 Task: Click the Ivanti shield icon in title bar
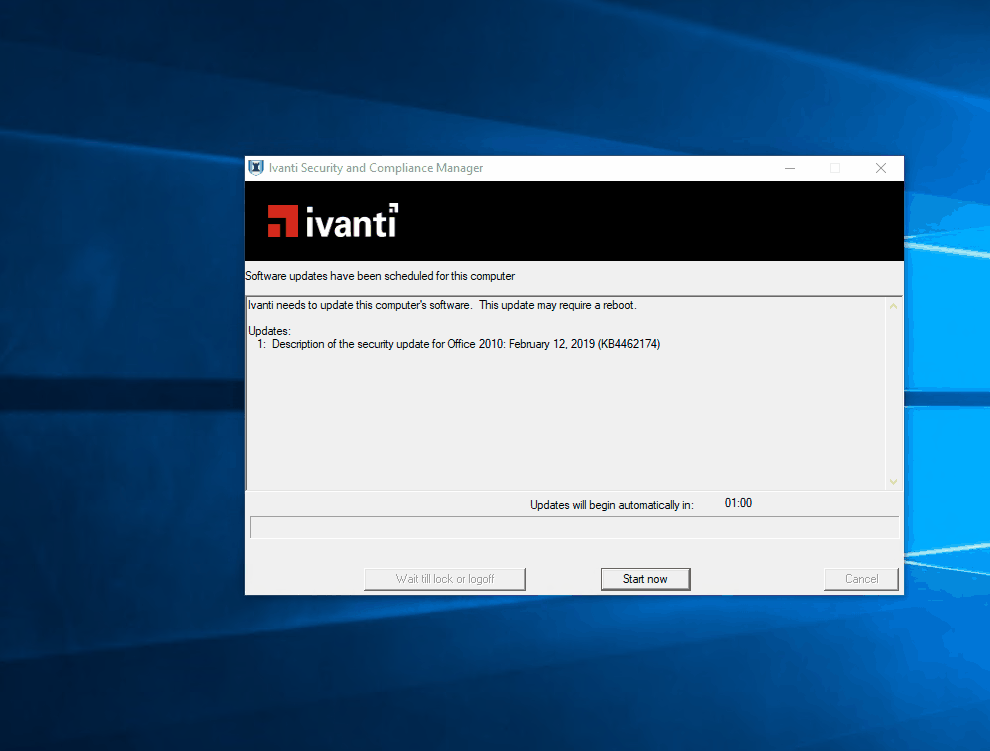(257, 167)
